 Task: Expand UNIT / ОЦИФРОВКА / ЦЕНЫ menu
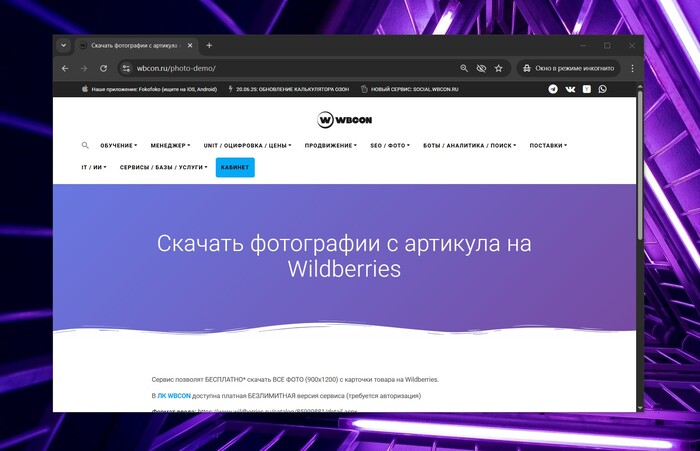pos(247,146)
